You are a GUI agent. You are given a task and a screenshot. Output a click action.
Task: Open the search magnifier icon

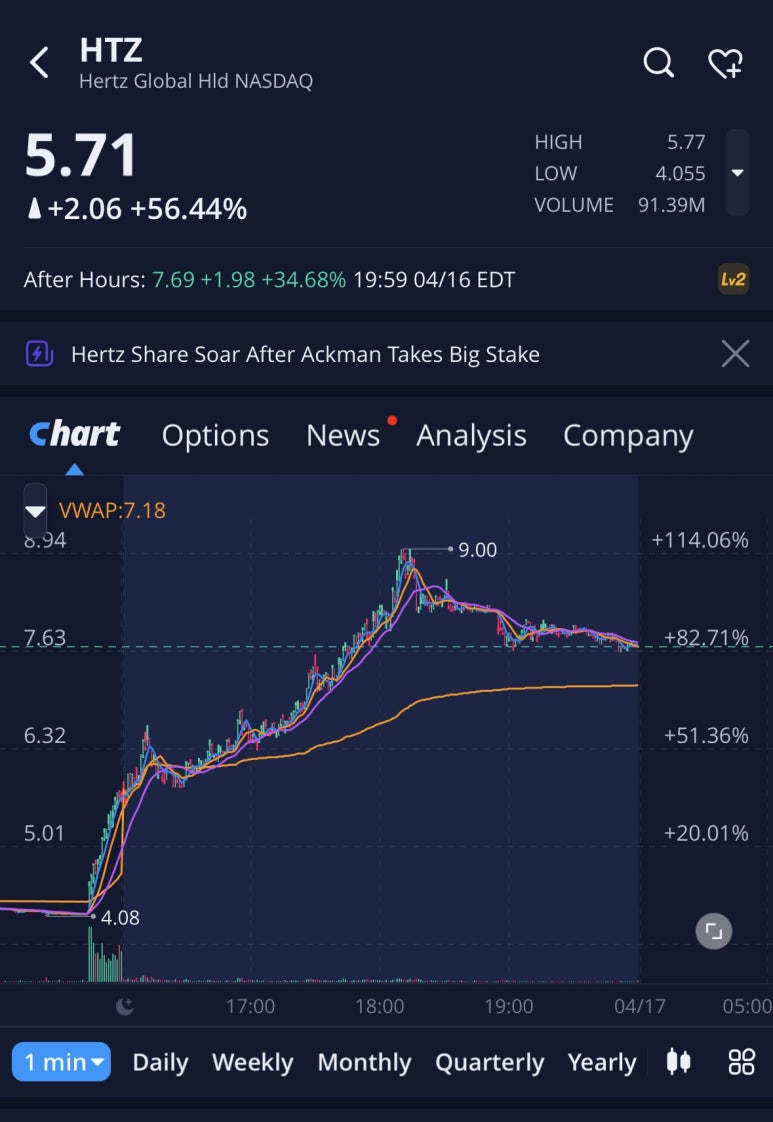658,62
